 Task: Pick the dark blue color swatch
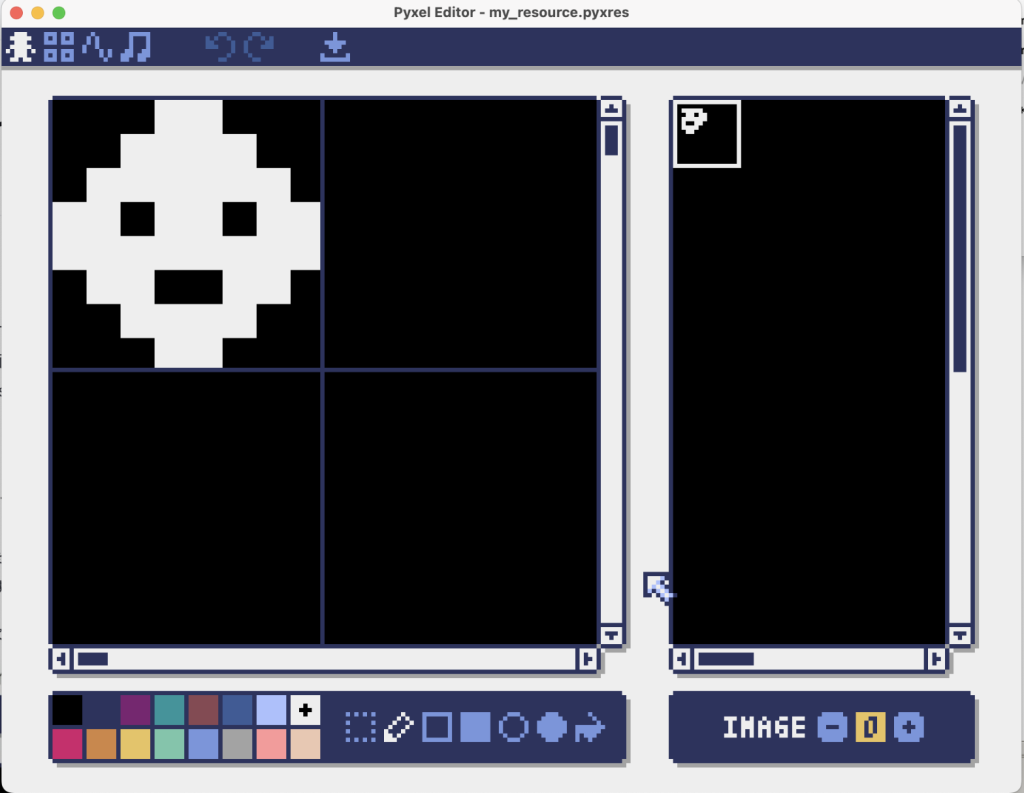[237, 710]
